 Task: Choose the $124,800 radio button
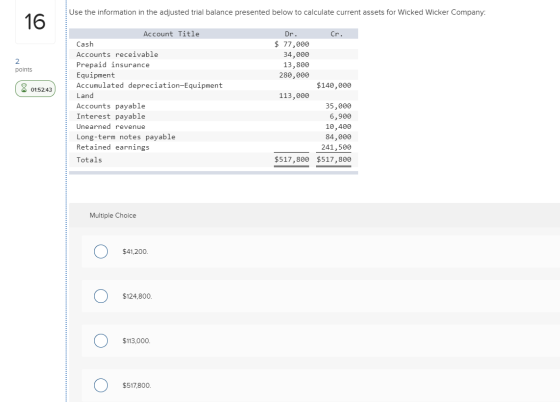tap(101, 296)
